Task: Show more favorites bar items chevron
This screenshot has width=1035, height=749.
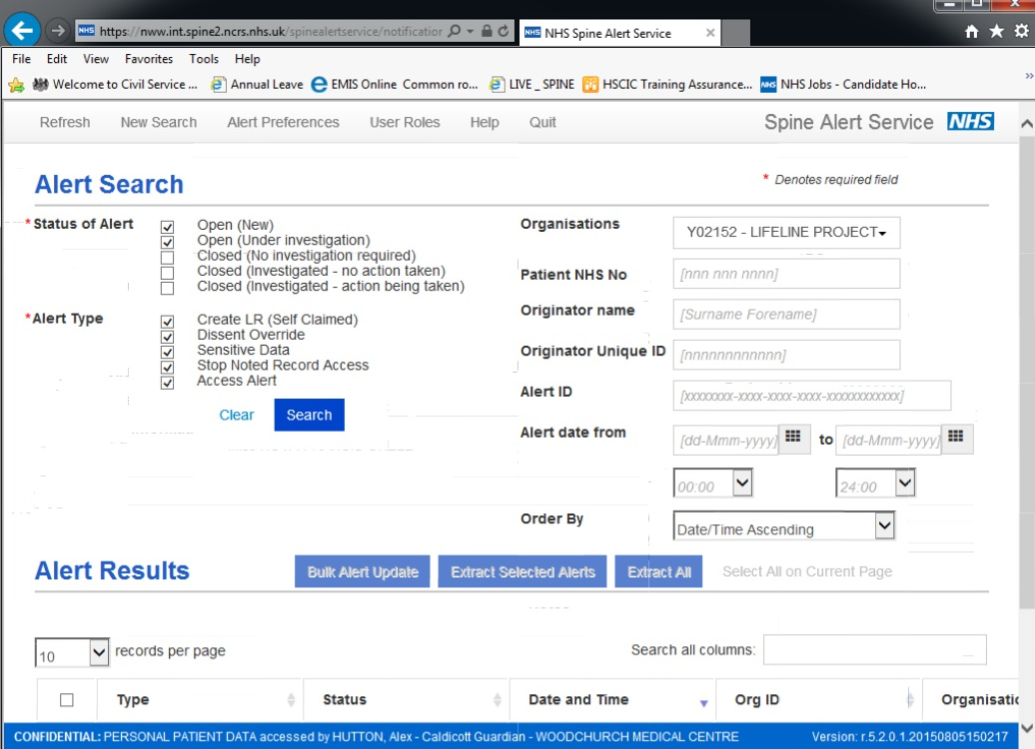Action: [x=1028, y=77]
